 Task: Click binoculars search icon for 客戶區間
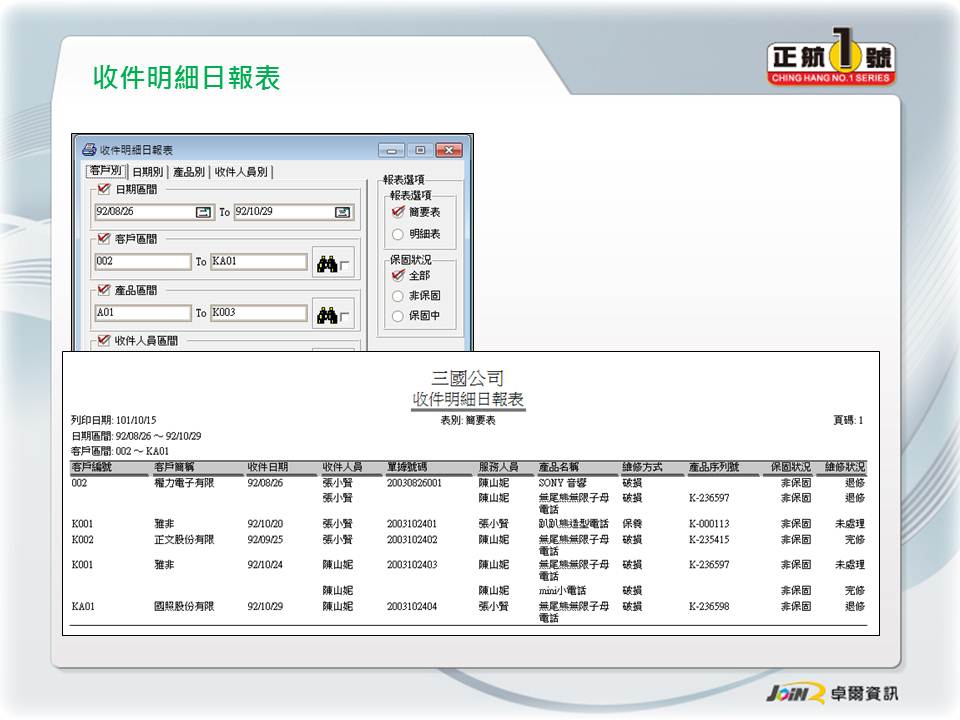point(326,263)
